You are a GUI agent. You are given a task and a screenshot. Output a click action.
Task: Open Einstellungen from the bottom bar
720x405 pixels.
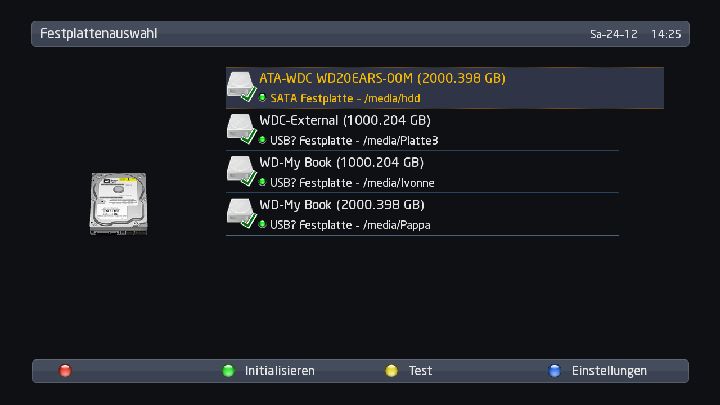[x=609, y=371]
